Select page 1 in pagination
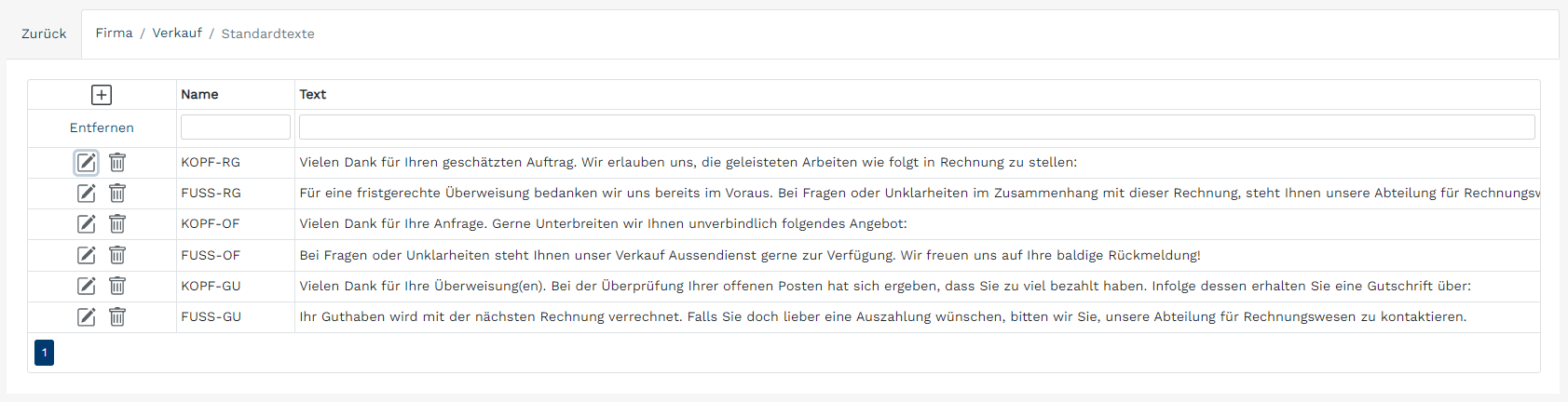Screen dimensions: 1568x402 coord(44,353)
